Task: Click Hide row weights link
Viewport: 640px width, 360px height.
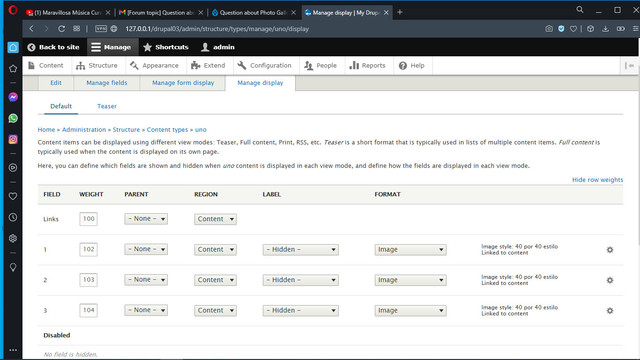Action: (597, 180)
